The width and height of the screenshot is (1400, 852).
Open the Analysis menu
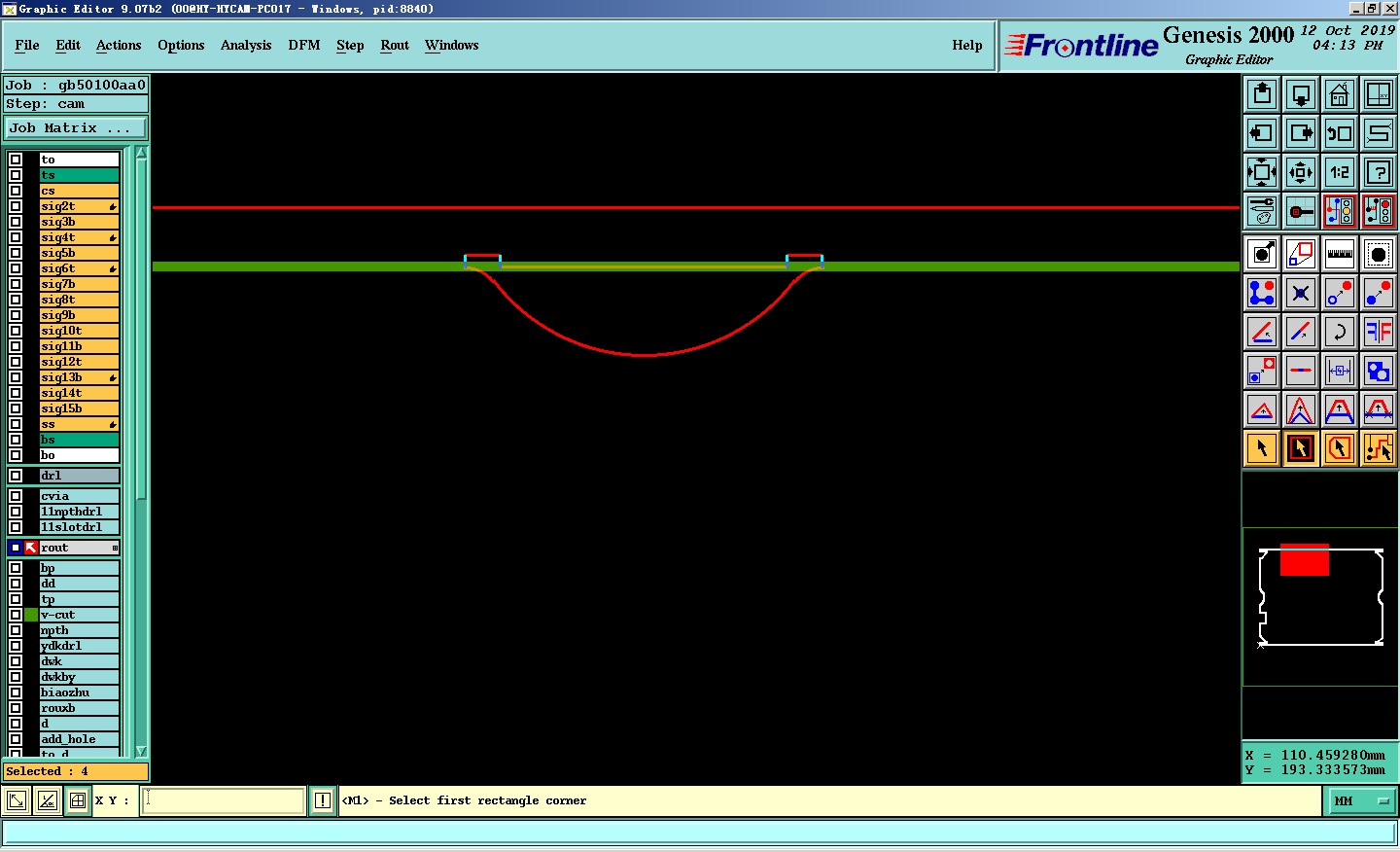click(x=246, y=45)
